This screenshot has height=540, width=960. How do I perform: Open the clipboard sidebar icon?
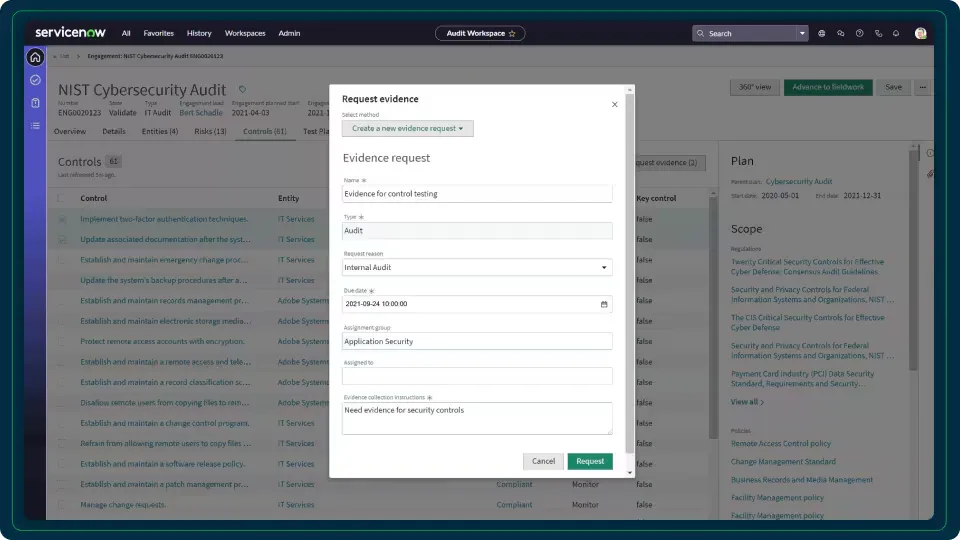coord(35,103)
